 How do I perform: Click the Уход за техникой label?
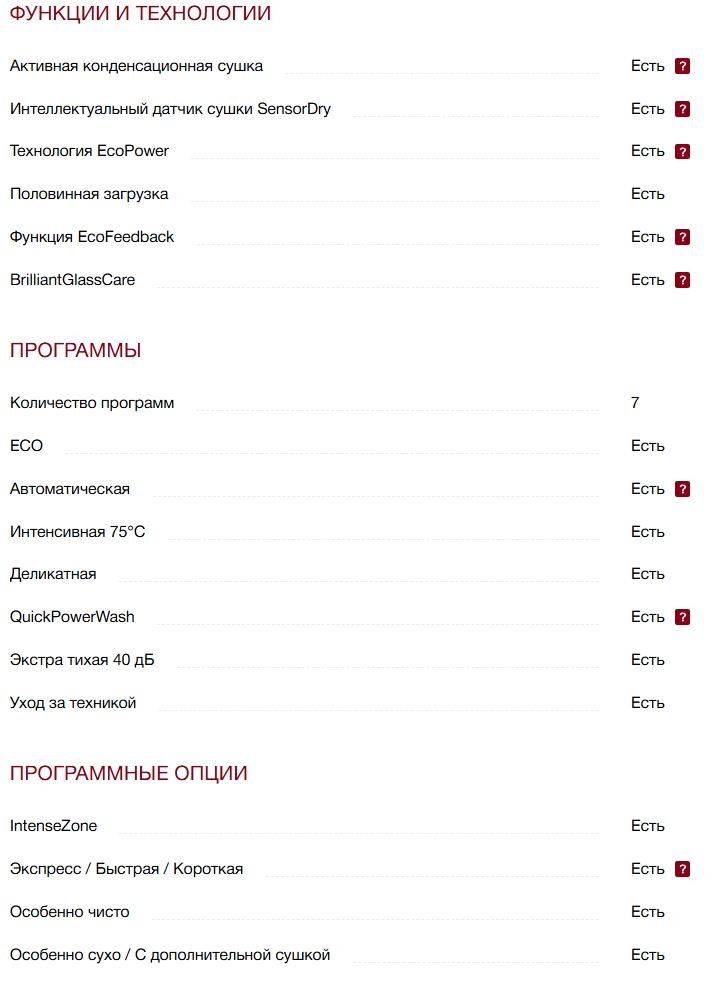pyautogui.click(x=73, y=703)
